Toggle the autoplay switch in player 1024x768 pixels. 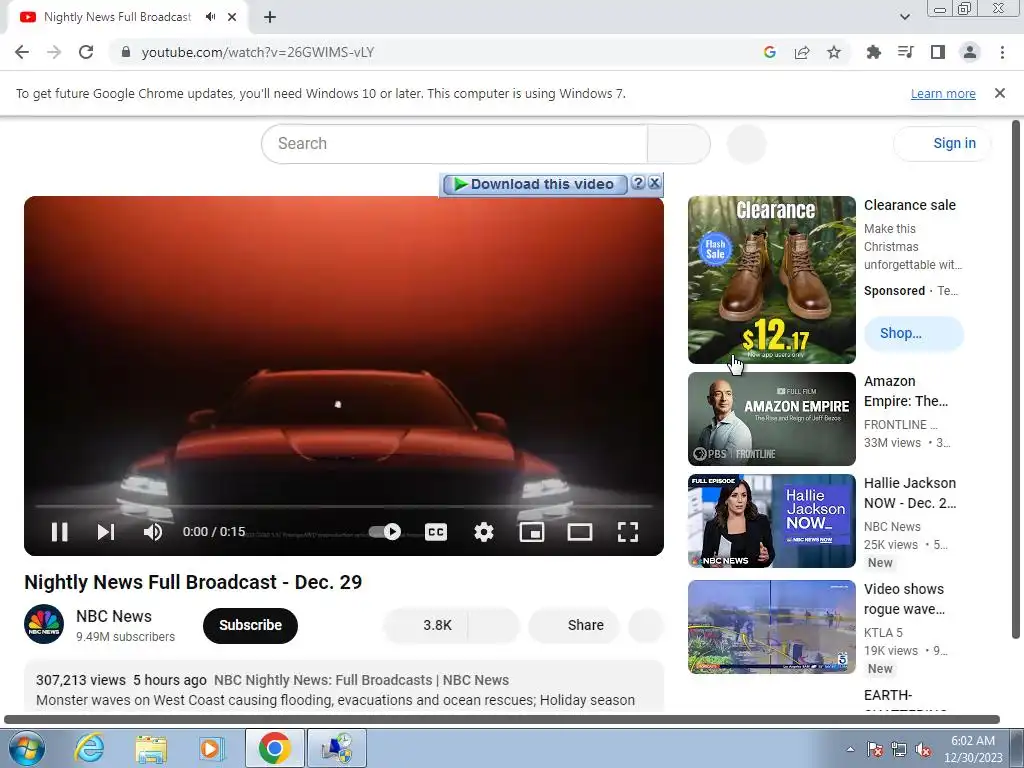coord(385,532)
